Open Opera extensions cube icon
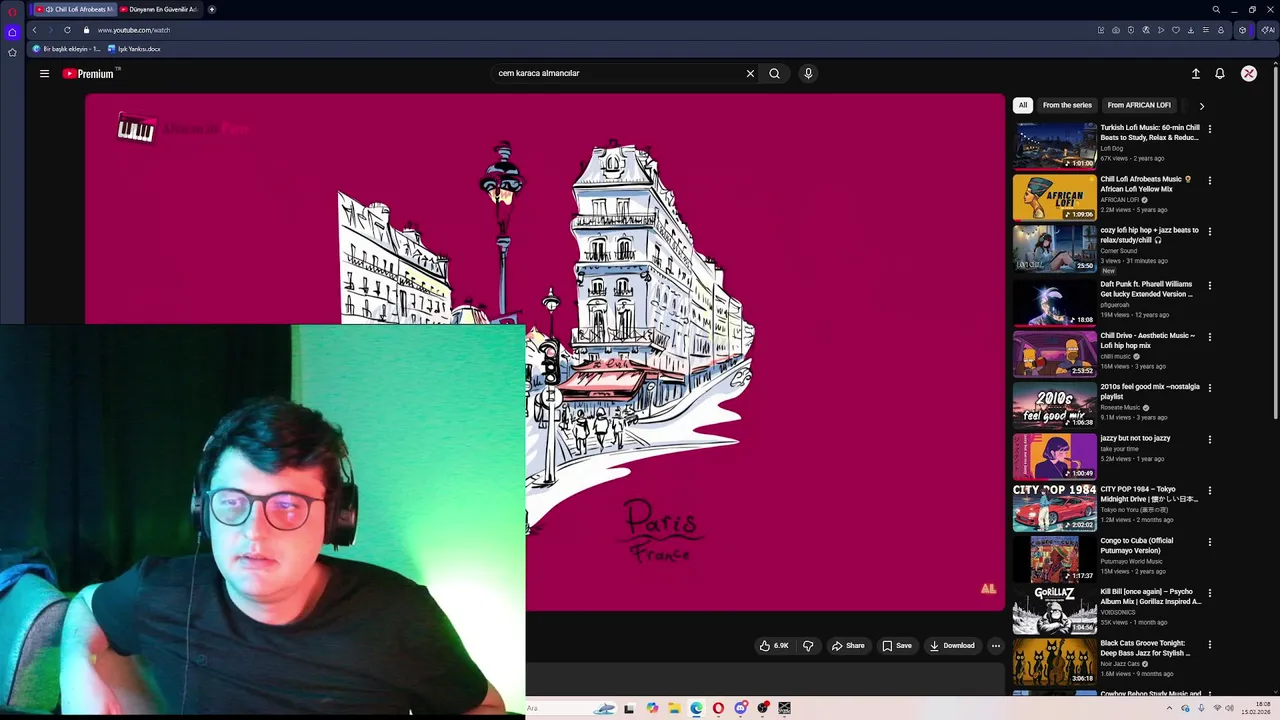The width and height of the screenshot is (1280, 720). click(x=1243, y=30)
